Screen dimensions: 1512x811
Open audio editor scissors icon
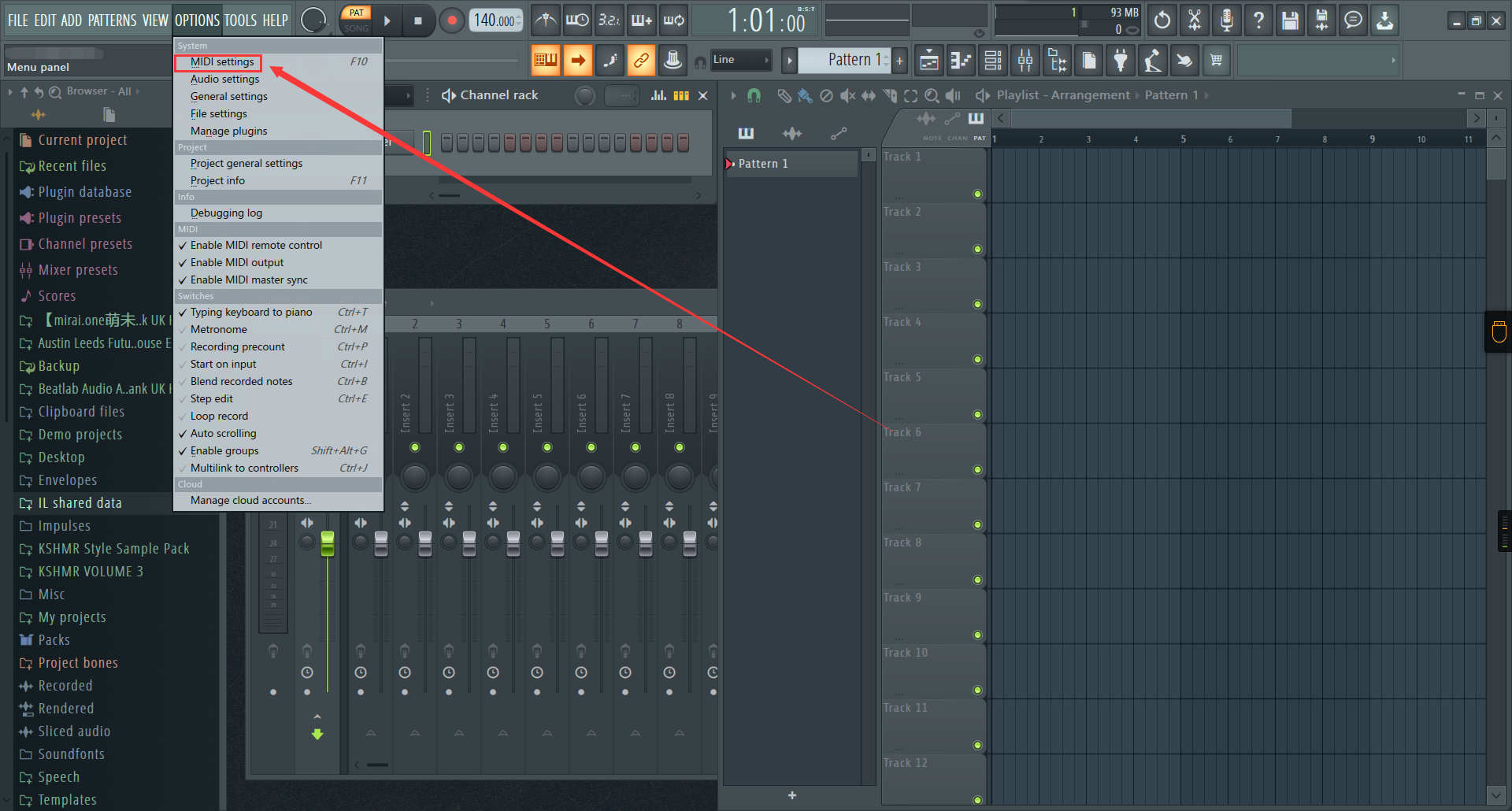coord(1195,20)
